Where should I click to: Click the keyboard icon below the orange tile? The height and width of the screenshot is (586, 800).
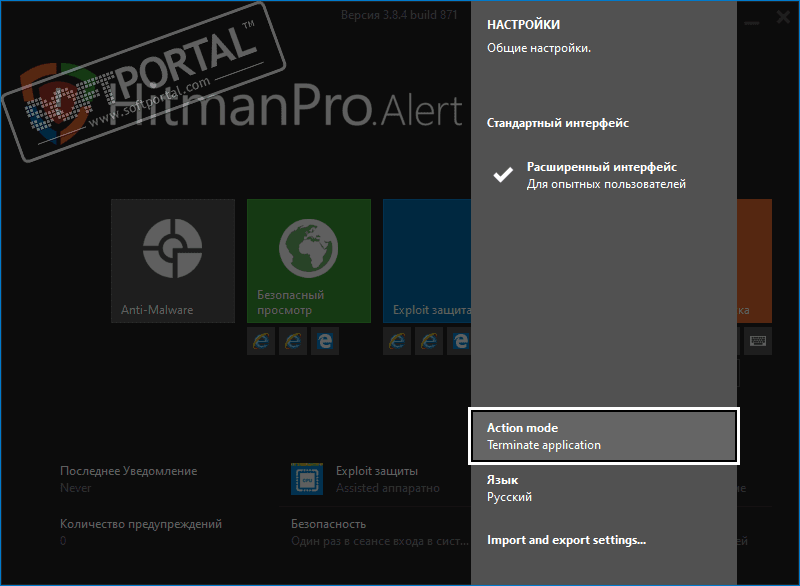(x=758, y=341)
